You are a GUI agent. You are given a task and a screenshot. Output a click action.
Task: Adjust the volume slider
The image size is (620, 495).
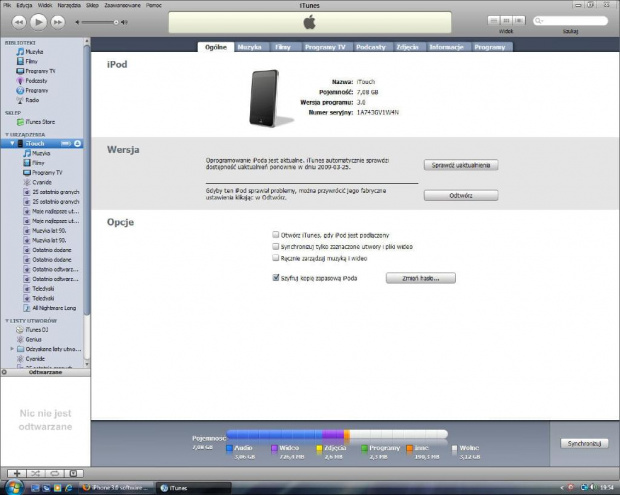[x=99, y=23]
